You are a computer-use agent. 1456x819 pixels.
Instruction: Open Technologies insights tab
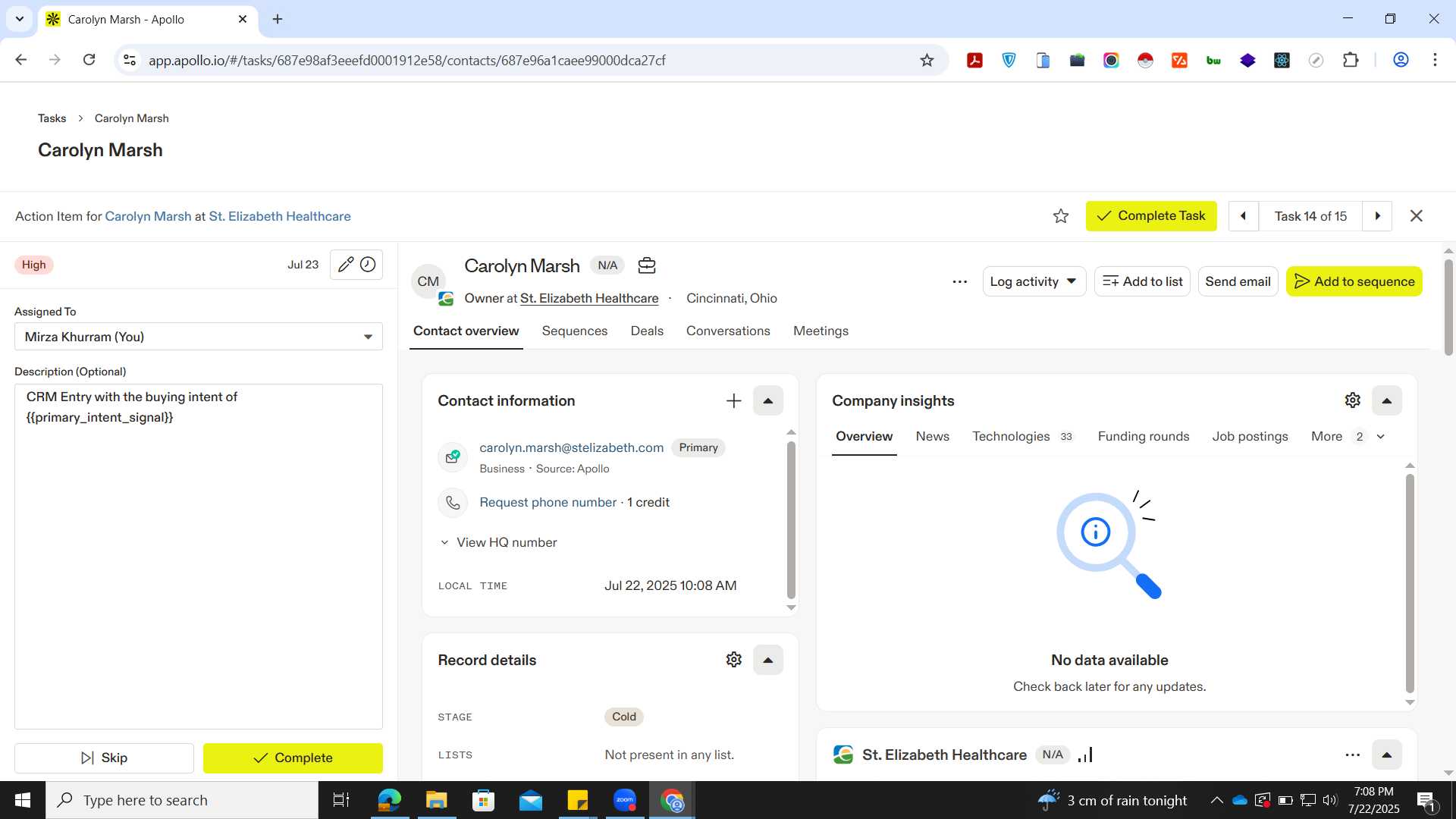point(1022,436)
